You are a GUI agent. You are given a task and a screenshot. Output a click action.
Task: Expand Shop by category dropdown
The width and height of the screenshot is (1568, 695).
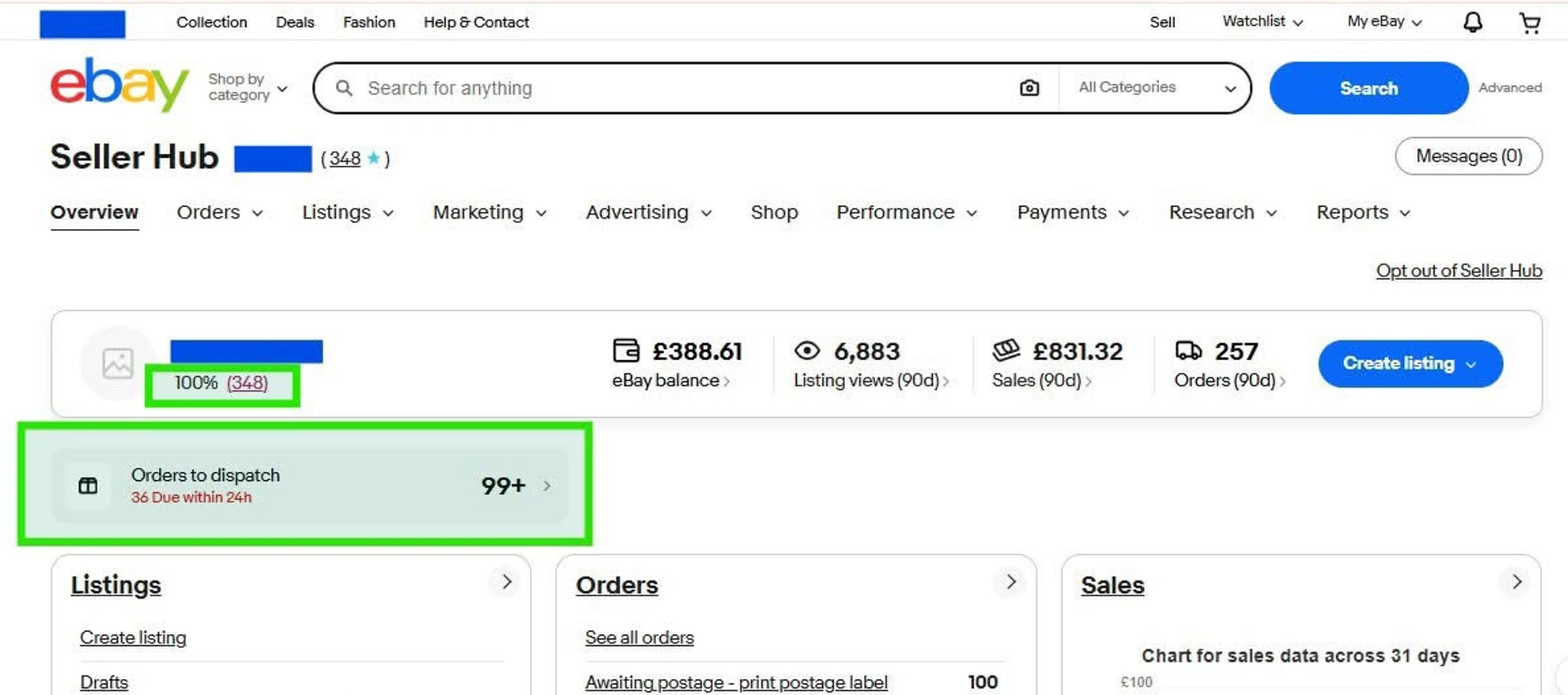click(x=248, y=87)
